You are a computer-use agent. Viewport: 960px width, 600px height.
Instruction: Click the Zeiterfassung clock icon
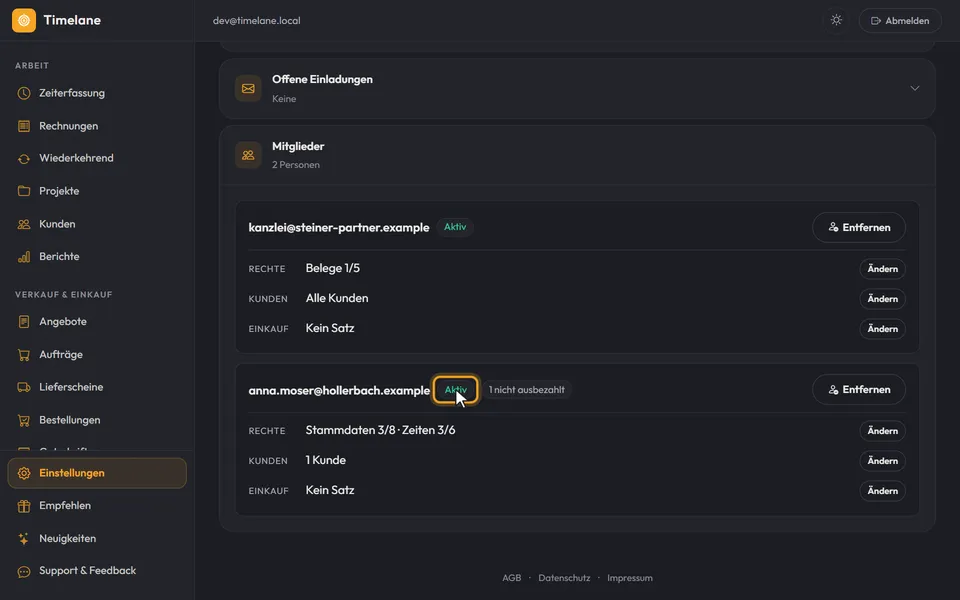tap(24, 93)
